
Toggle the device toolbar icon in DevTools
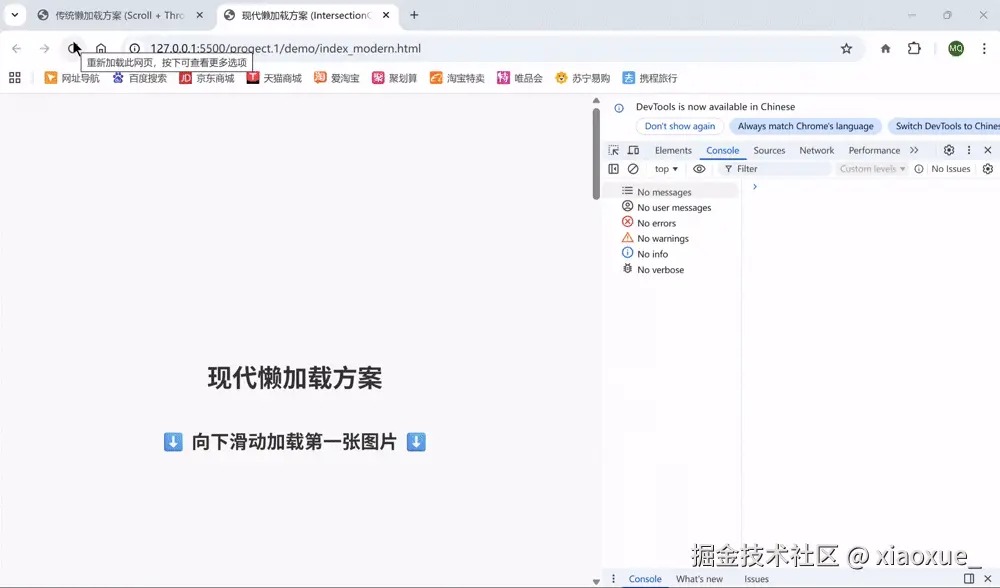tap(632, 150)
